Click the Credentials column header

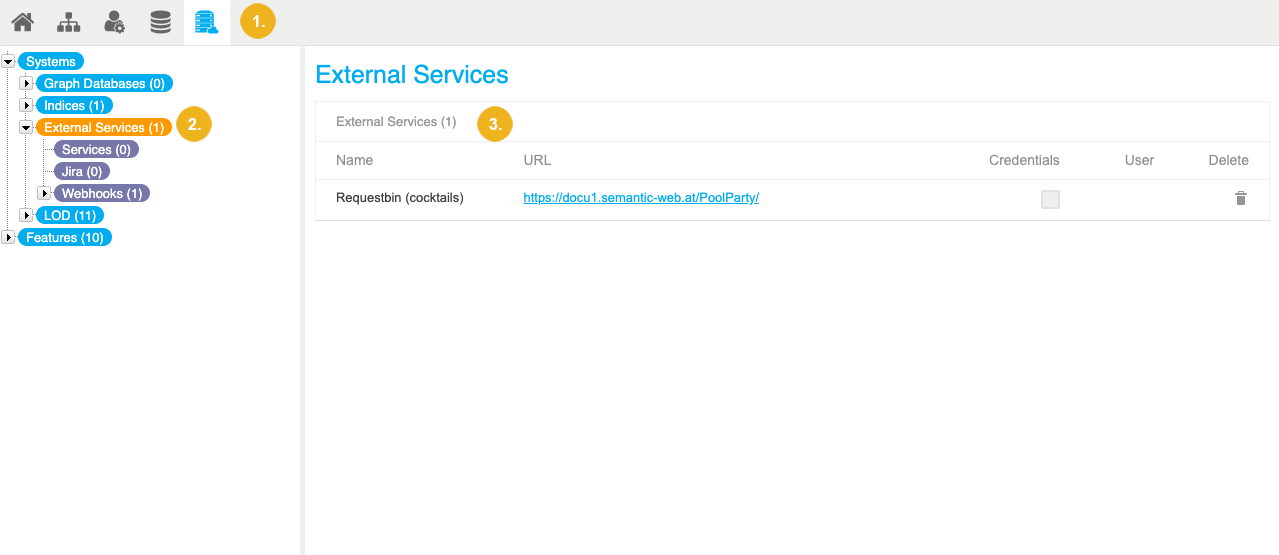1024,160
